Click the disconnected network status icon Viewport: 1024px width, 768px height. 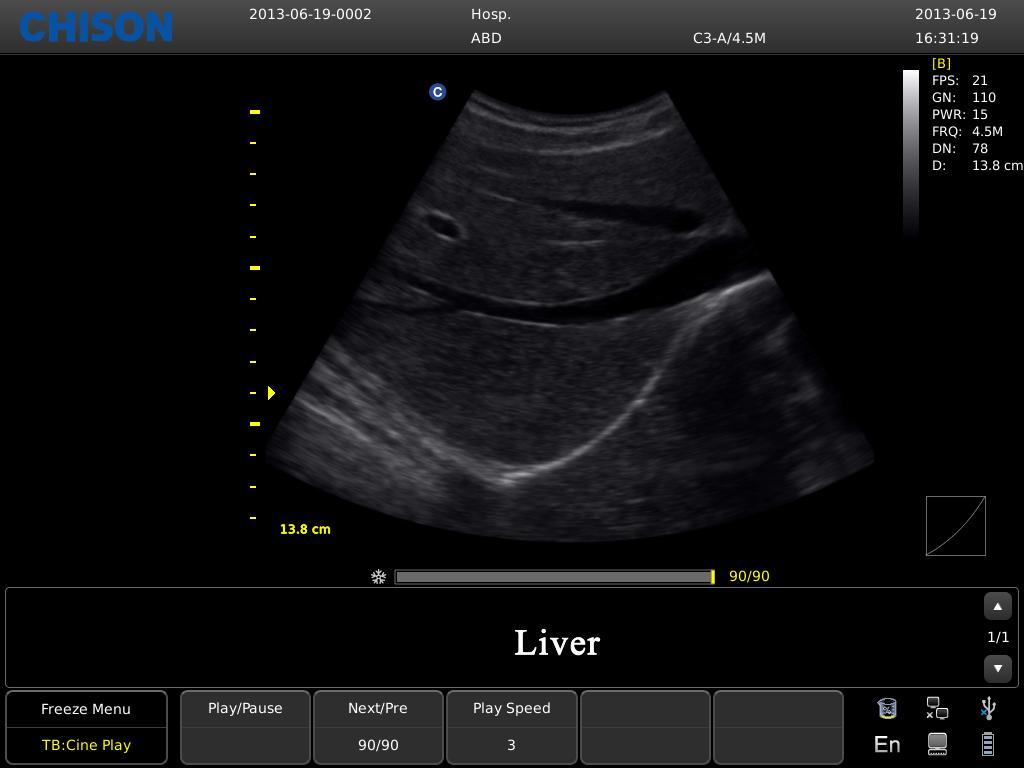(x=936, y=708)
